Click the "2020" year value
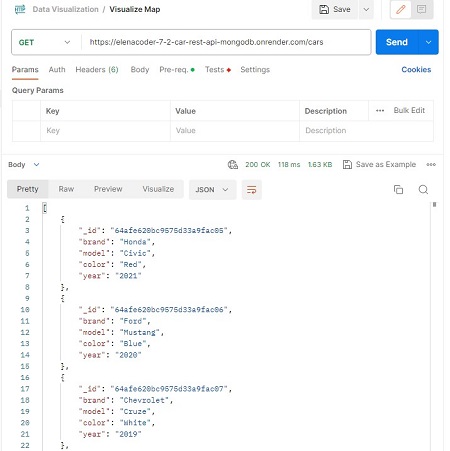Screen dimensions: 450x451 [x=128, y=355]
